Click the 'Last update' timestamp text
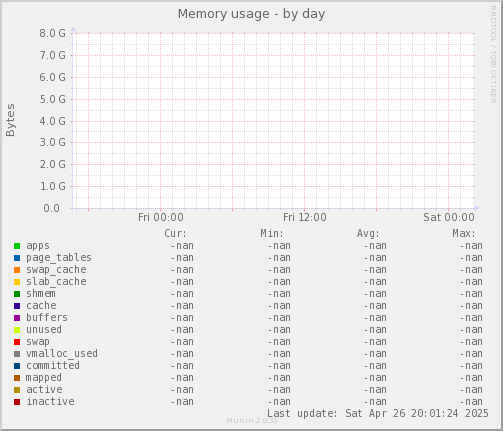The image size is (503, 431). (378, 414)
